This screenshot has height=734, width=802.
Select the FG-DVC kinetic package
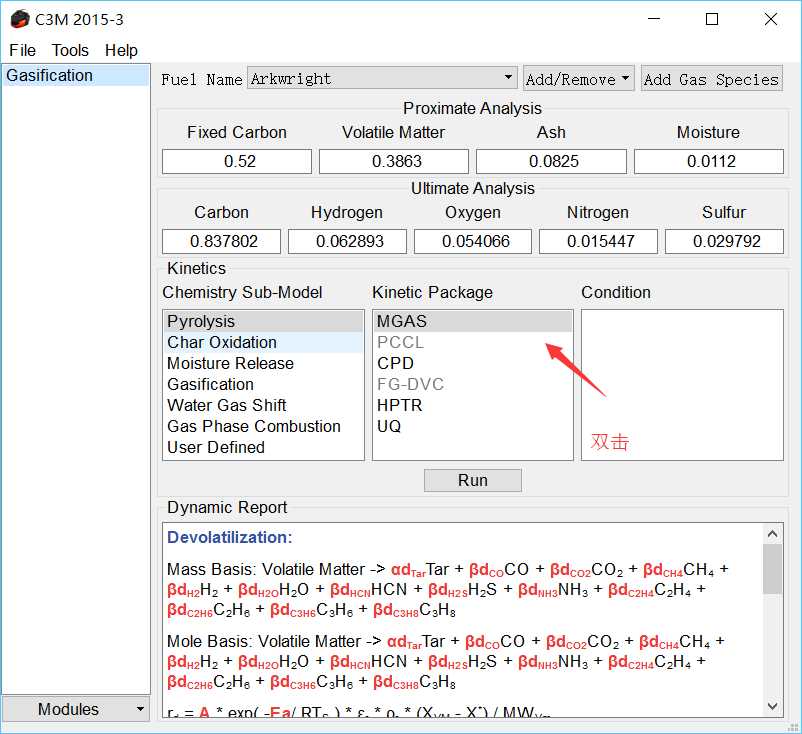point(473,384)
